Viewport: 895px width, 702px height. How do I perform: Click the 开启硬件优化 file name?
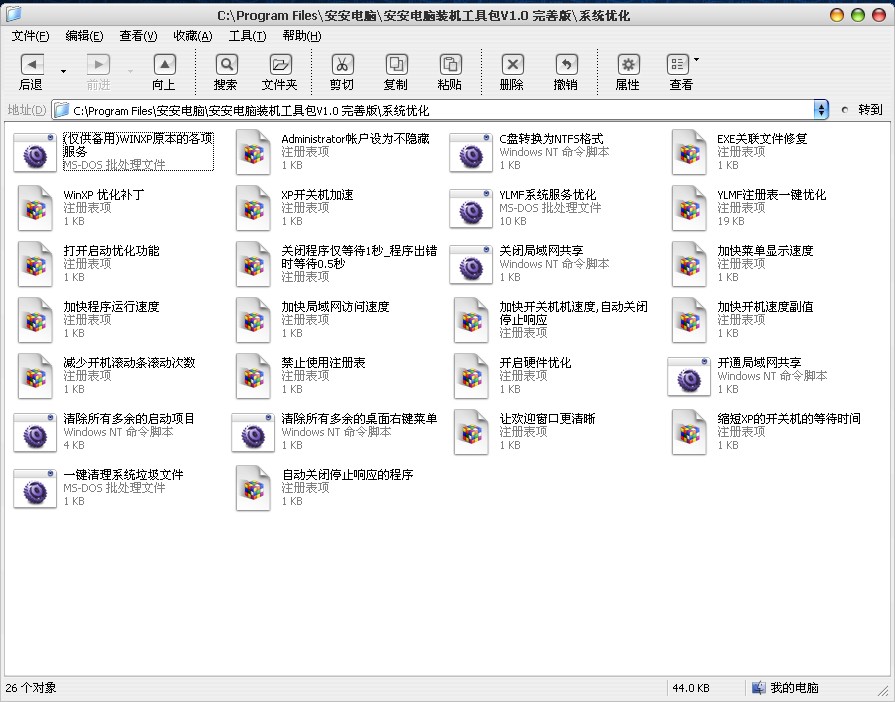tap(535, 362)
